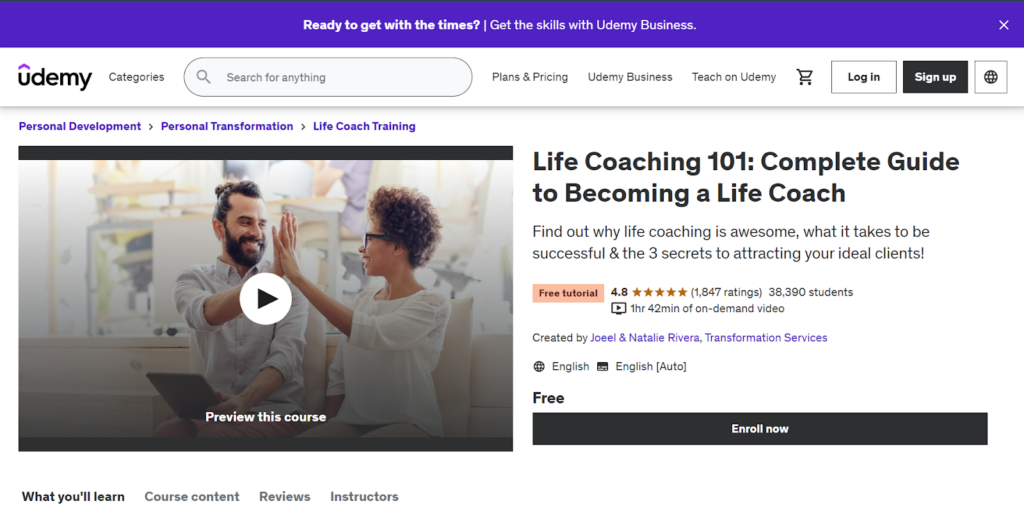The image size is (1024, 515).
Task: Click the Free price label
Action: (x=548, y=398)
